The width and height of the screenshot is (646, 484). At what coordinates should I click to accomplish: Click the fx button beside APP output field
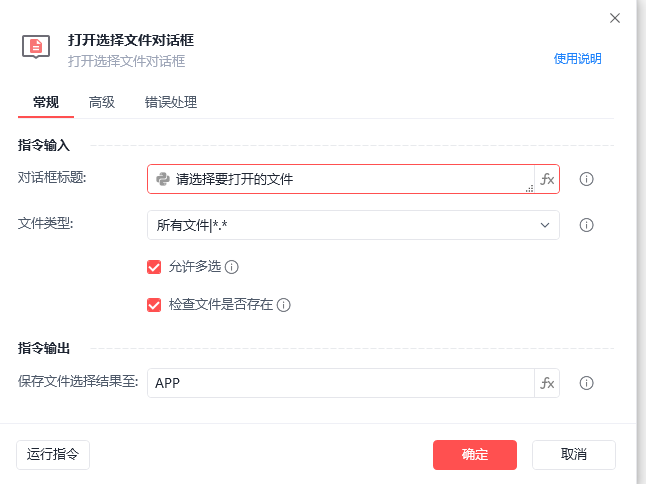coord(547,383)
